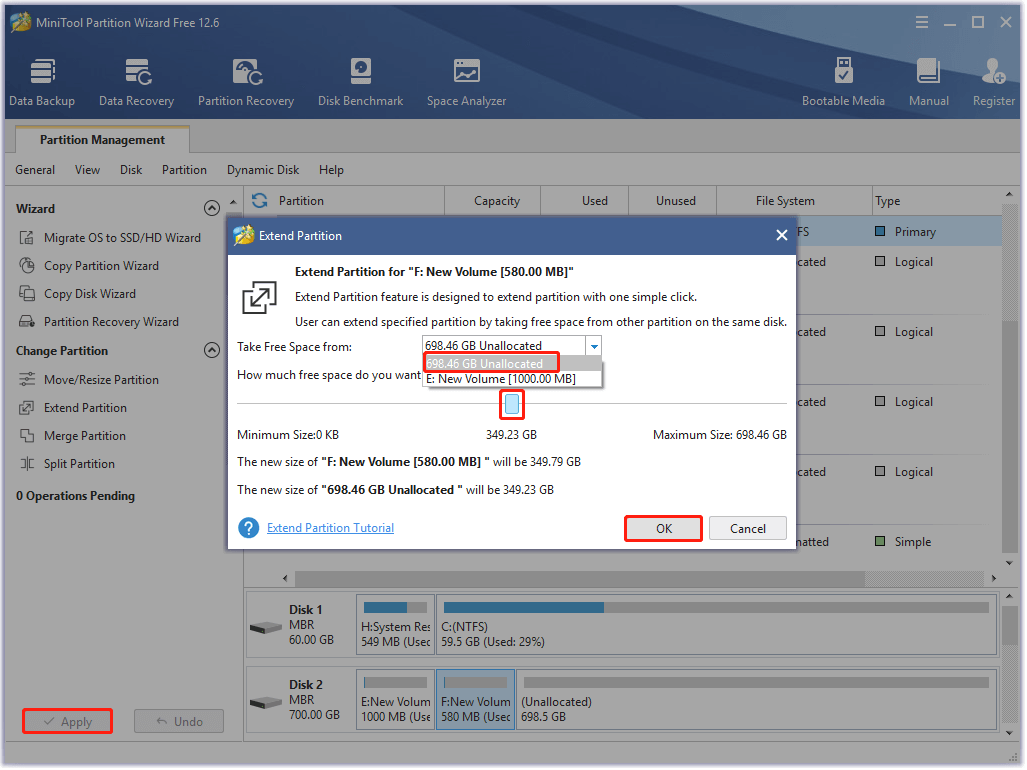
Task: Refresh the partition list
Action: click(259, 200)
